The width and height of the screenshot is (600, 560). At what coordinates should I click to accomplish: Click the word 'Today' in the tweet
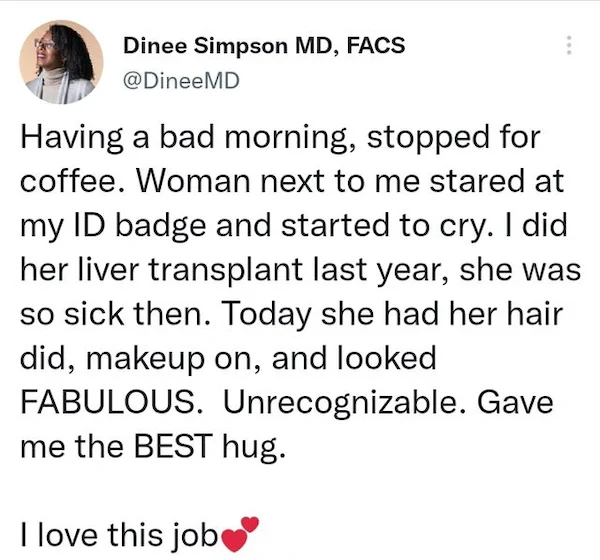[266, 314]
